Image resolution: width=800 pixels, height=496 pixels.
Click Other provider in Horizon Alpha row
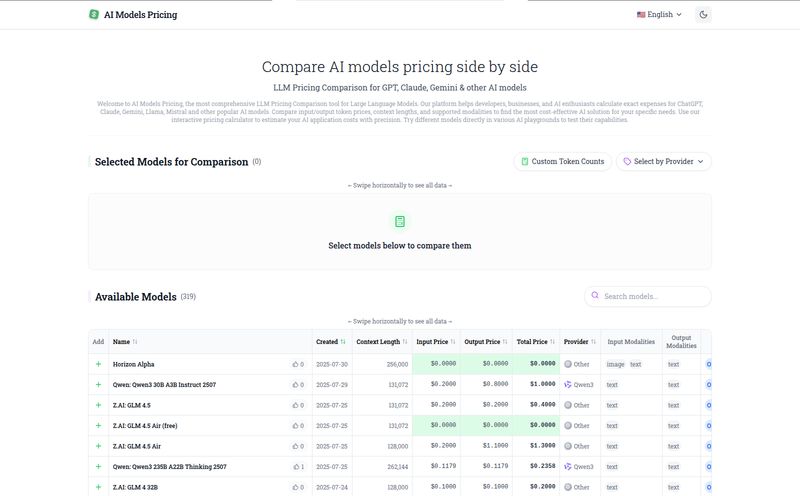pyautogui.click(x=577, y=364)
